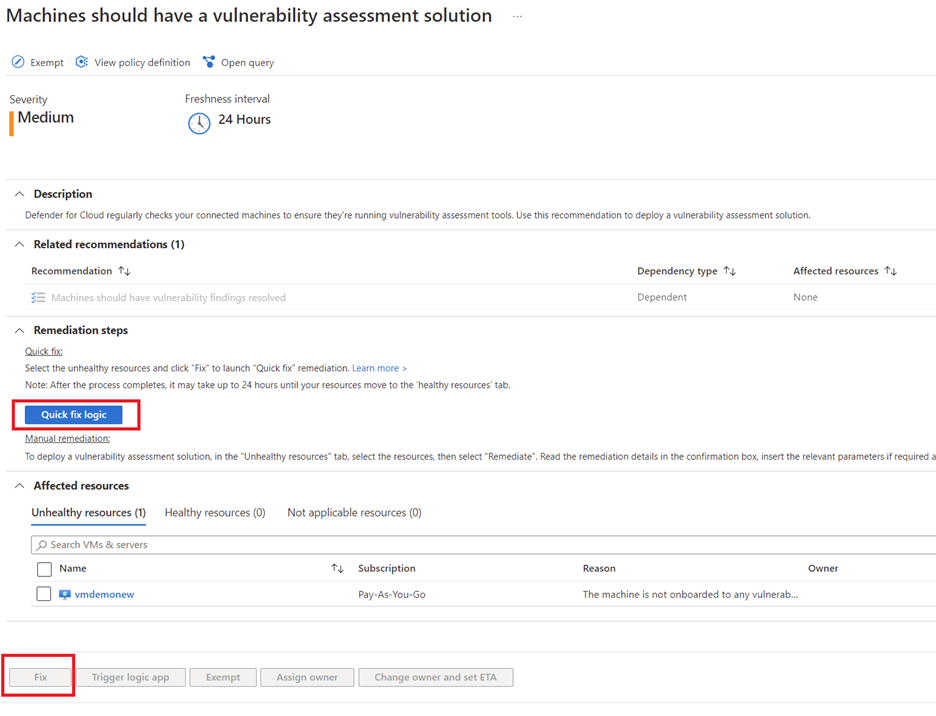Switch to the Healthy resources tab
The width and height of the screenshot is (936, 716).
tap(215, 512)
